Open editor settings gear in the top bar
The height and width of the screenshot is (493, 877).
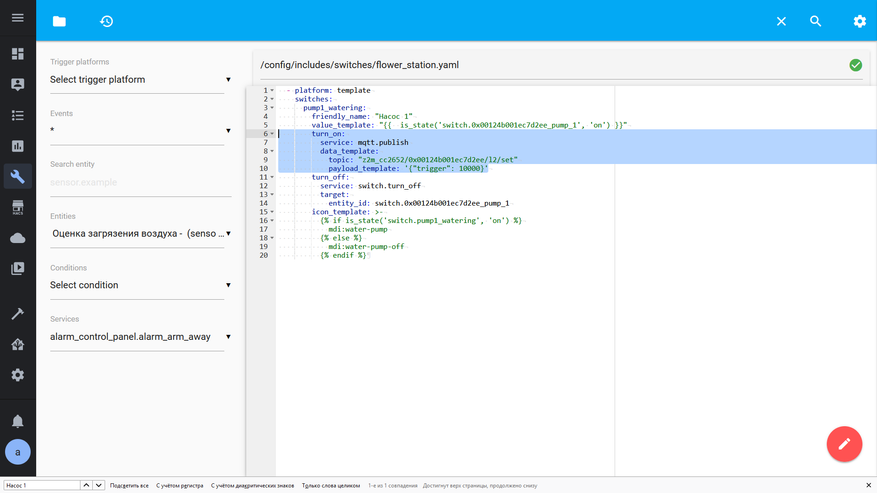pos(859,21)
